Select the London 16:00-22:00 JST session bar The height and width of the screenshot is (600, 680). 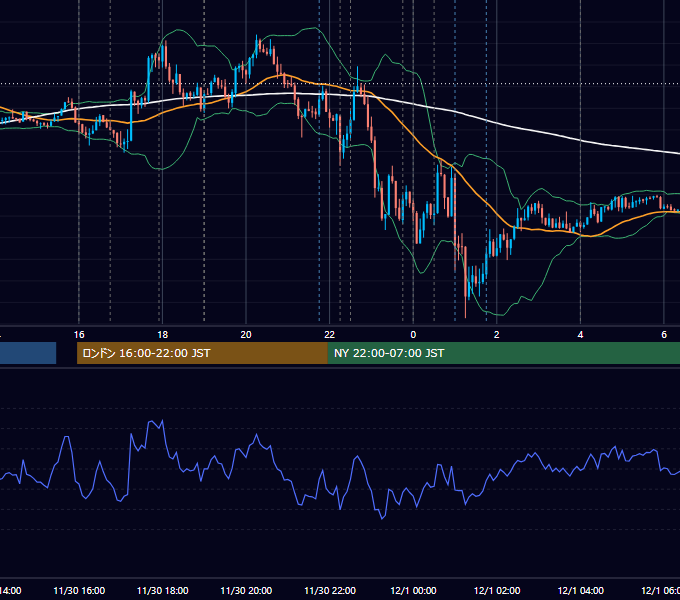(x=202, y=353)
